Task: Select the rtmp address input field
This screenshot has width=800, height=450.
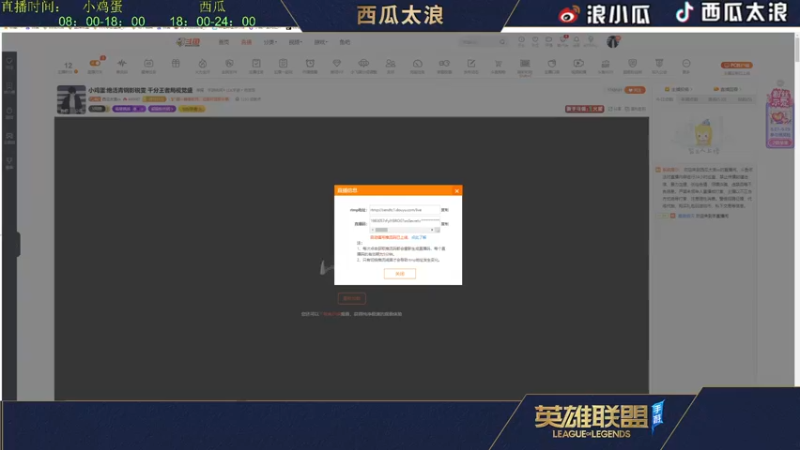Action: (x=404, y=210)
